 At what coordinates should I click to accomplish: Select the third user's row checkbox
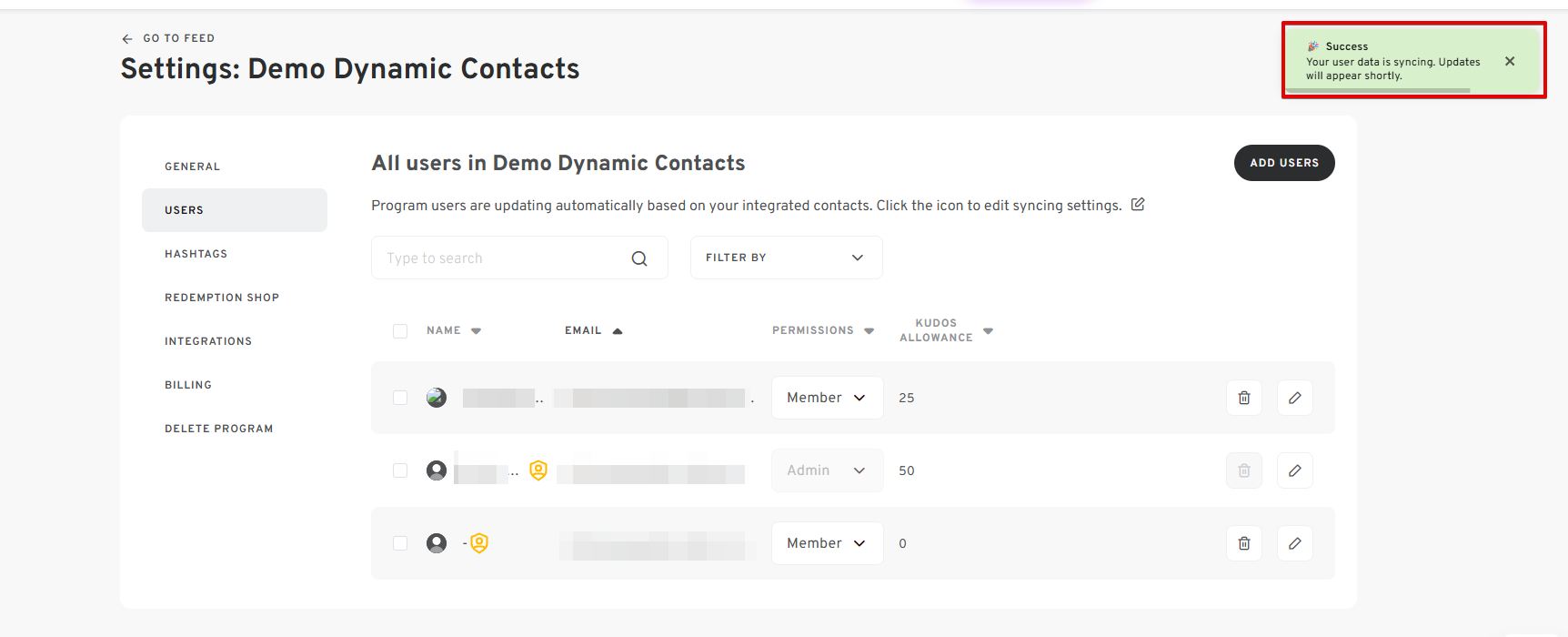[400, 543]
